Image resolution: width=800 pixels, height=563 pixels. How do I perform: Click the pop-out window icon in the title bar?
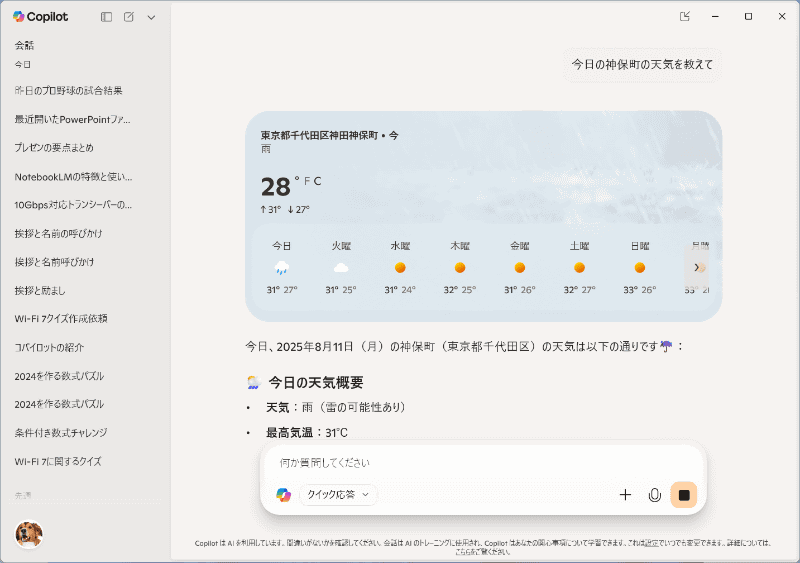(685, 16)
